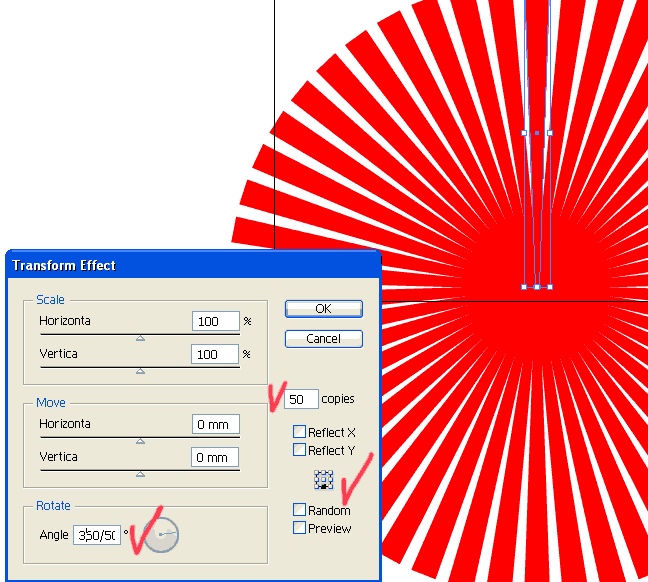Click the Move Vertical mm field
Screen dimensions: 648x582
pos(215,457)
